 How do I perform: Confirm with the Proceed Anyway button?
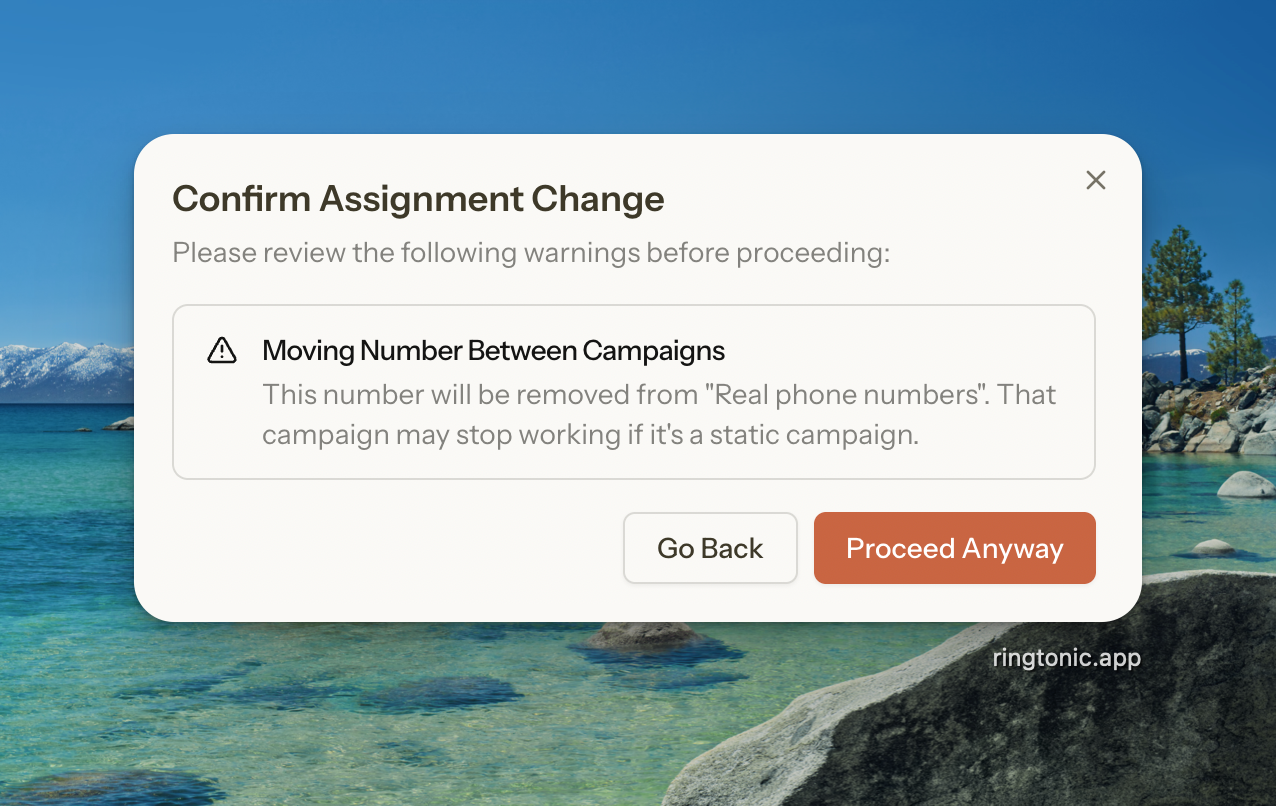(954, 548)
